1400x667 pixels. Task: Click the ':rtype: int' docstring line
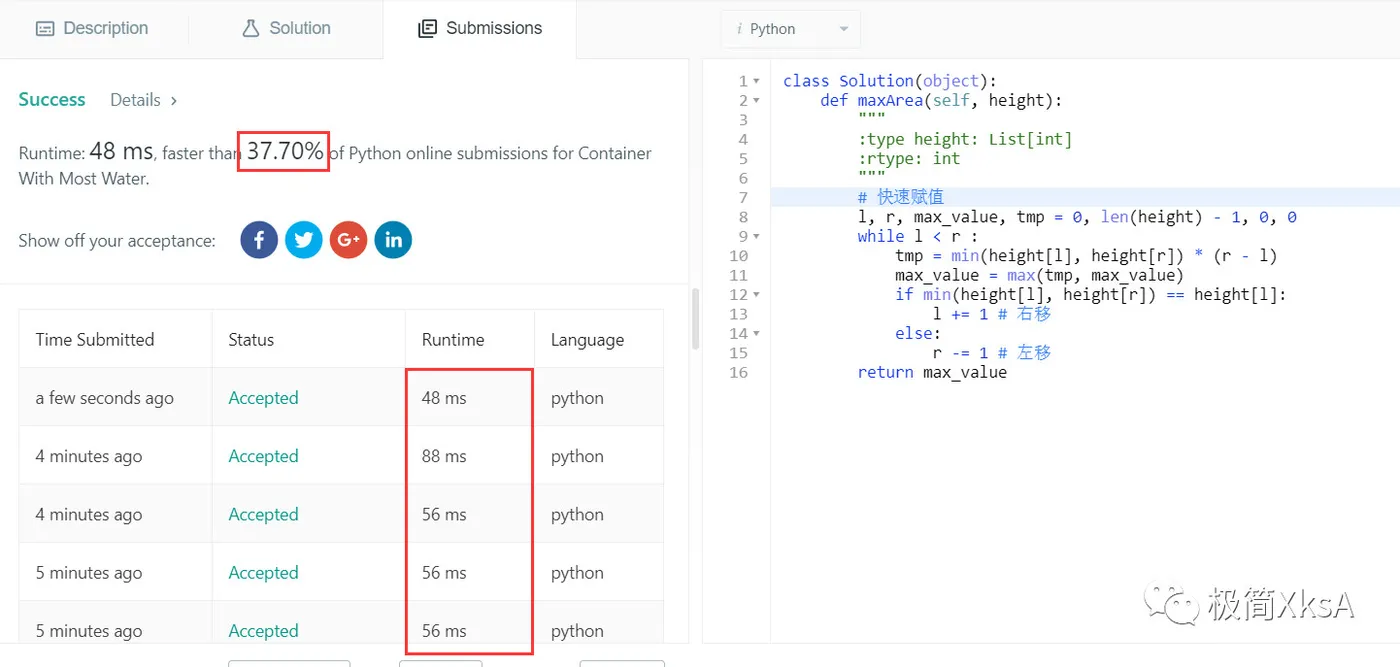[908, 158]
